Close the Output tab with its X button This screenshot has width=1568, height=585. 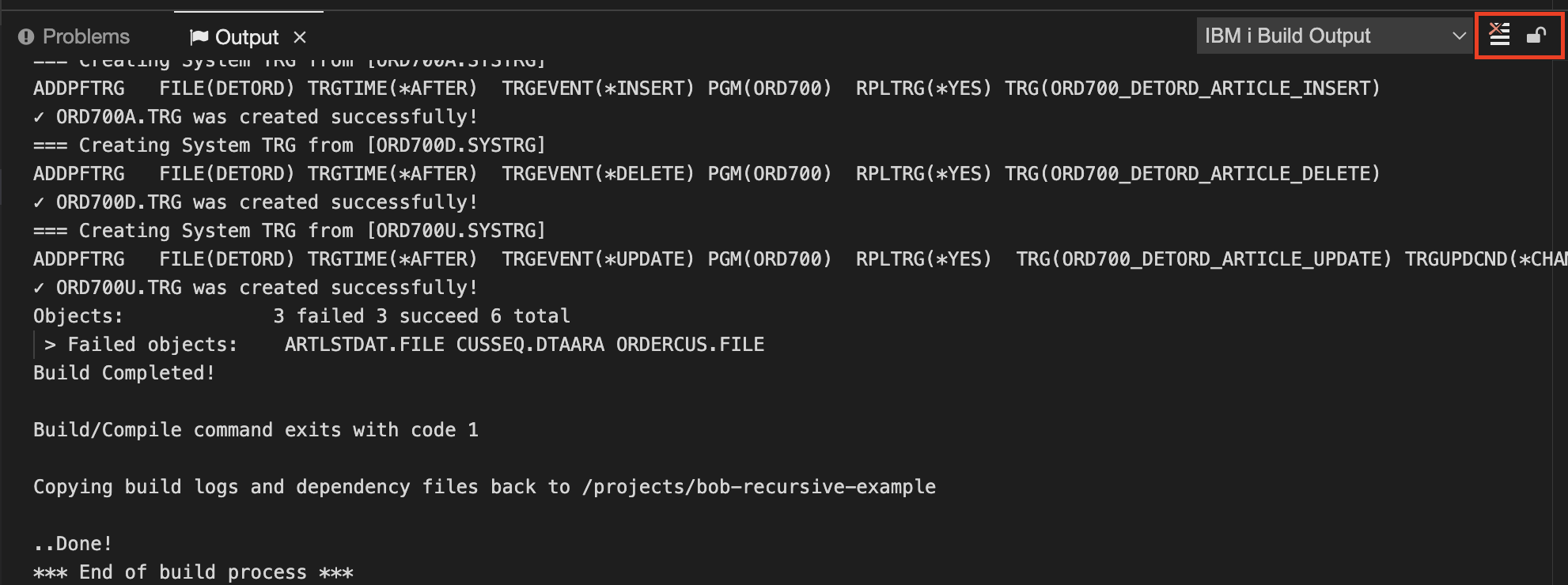point(299,37)
